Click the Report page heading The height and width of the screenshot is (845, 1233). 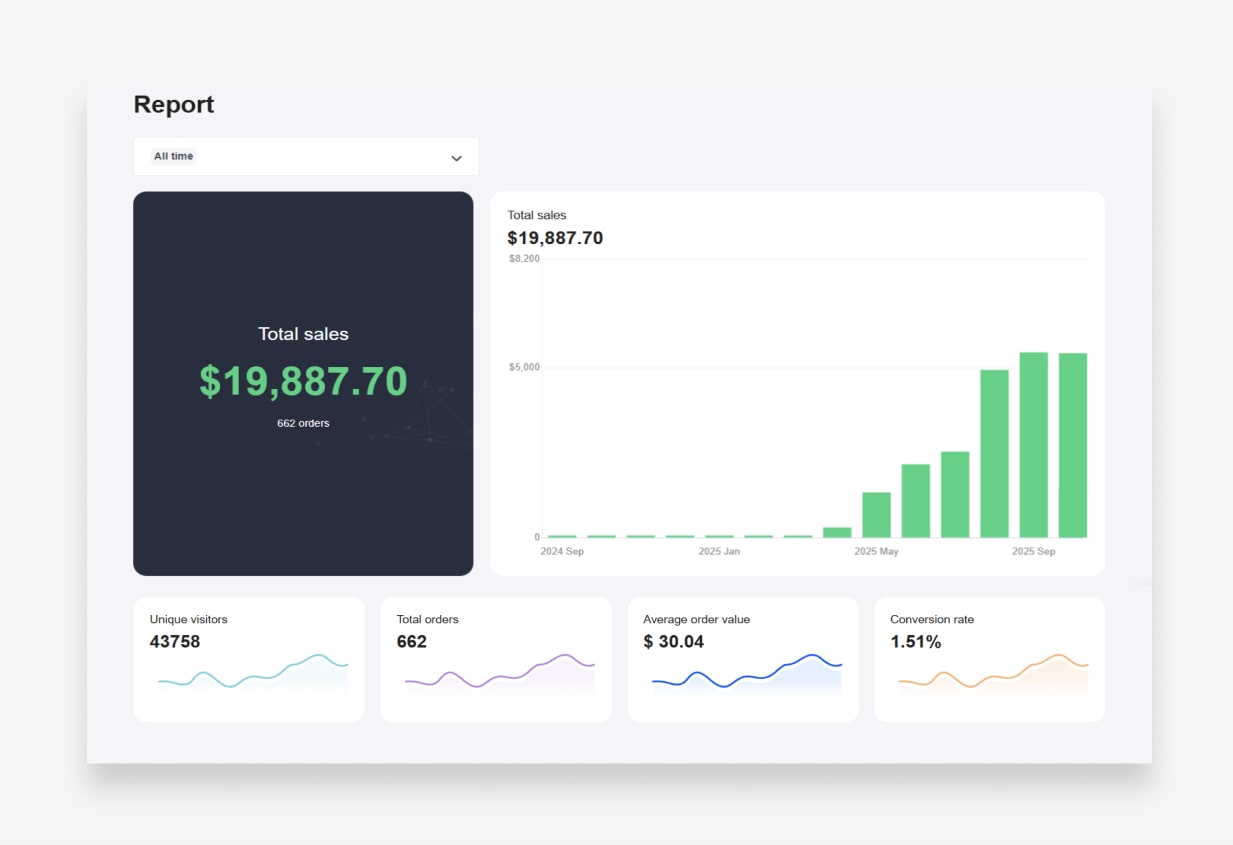point(174,104)
